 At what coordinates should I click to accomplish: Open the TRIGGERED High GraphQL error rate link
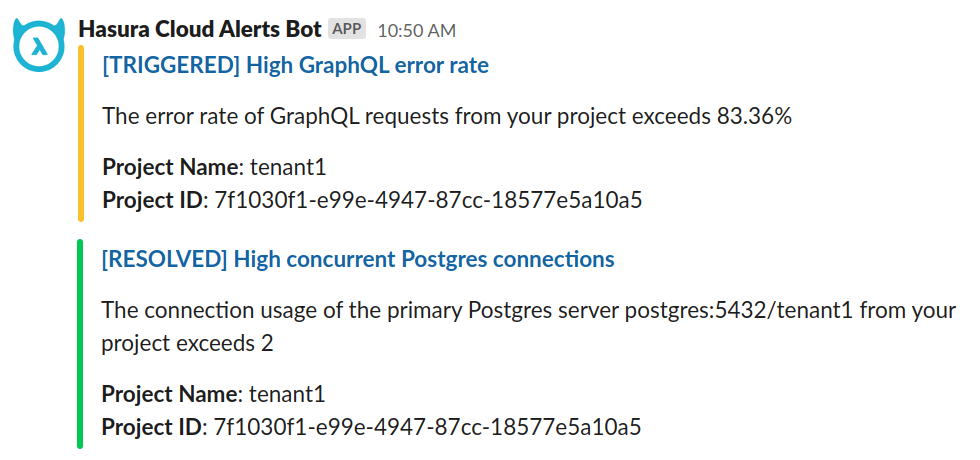point(296,66)
